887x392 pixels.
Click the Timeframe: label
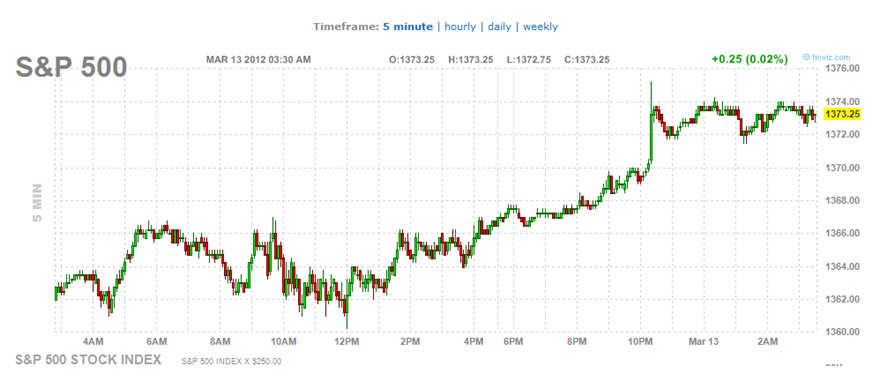click(346, 27)
